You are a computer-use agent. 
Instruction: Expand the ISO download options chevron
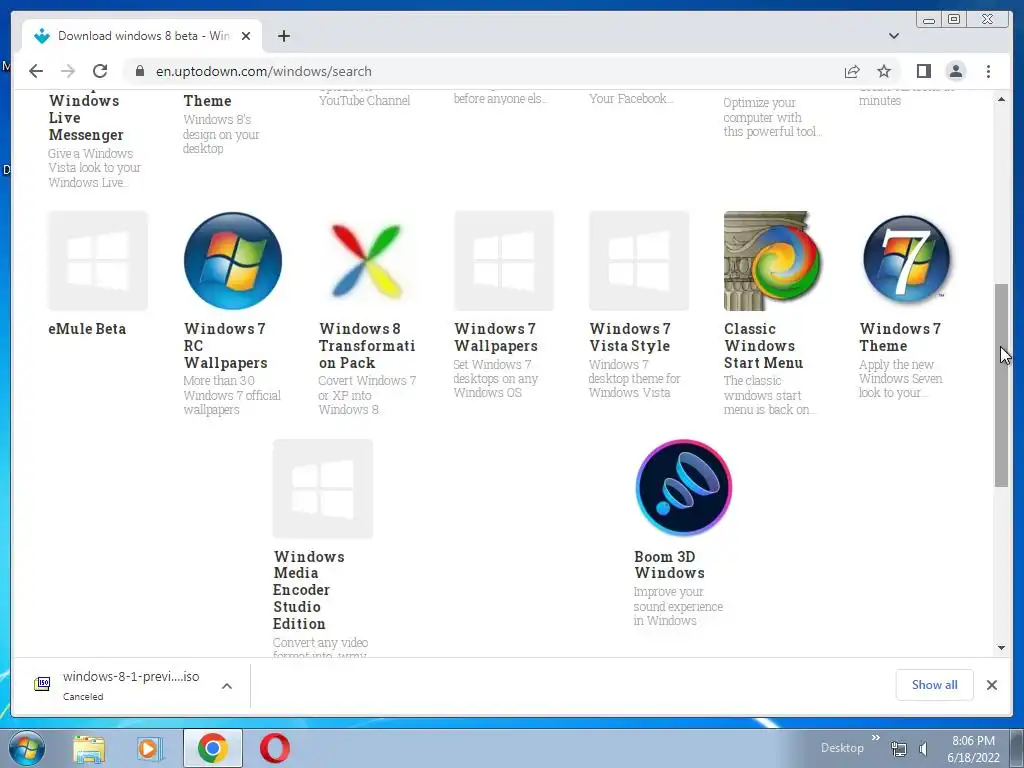click(x=227, y=686)
